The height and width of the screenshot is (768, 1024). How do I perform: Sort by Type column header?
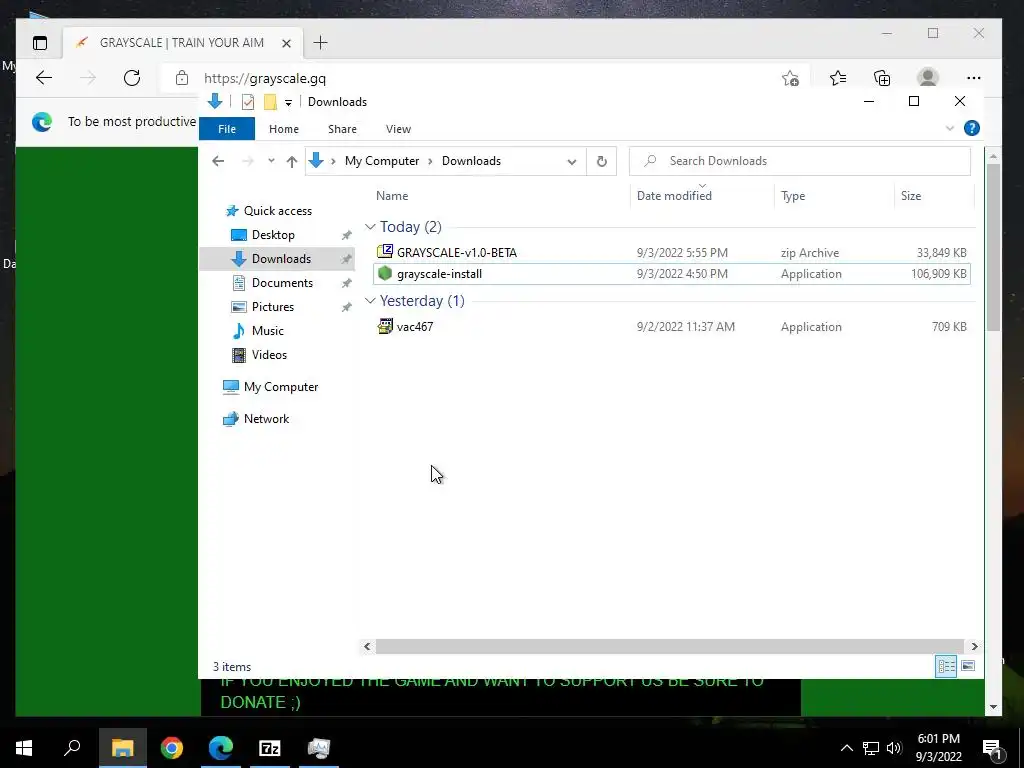pos(793,196)
